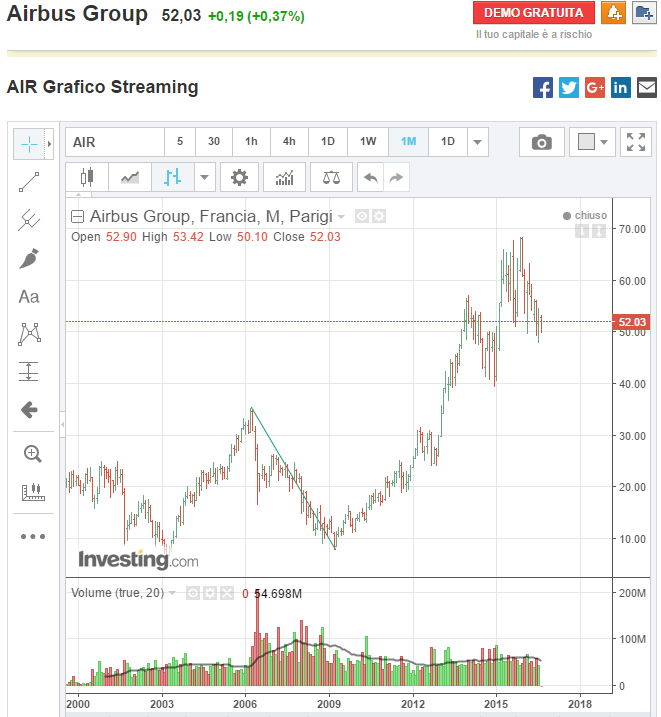Select the XABCD pattern tool
The image size is (661, 717).
coord(29,334)
